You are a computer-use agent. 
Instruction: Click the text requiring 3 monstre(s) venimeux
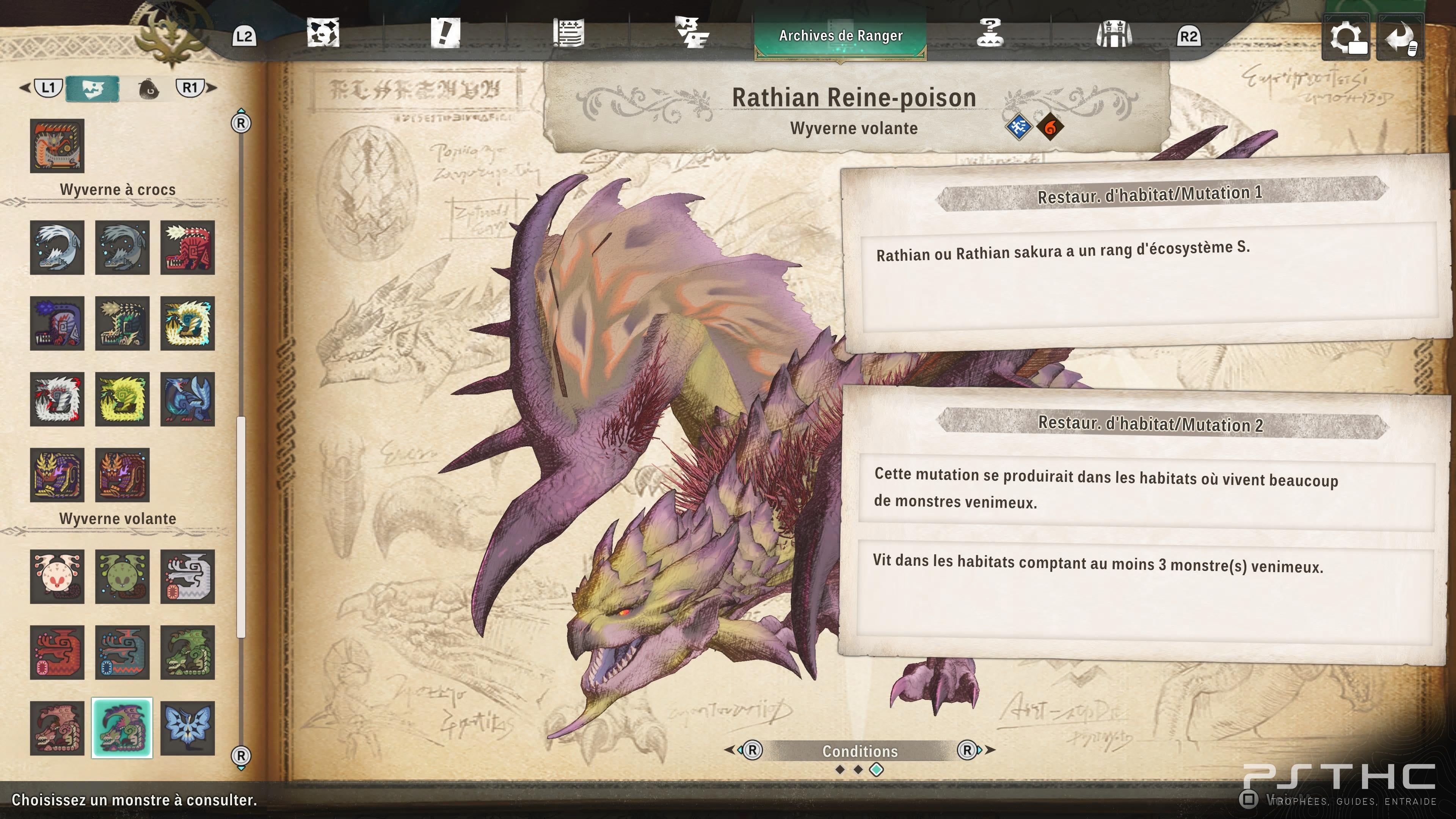click(1098, 563)
